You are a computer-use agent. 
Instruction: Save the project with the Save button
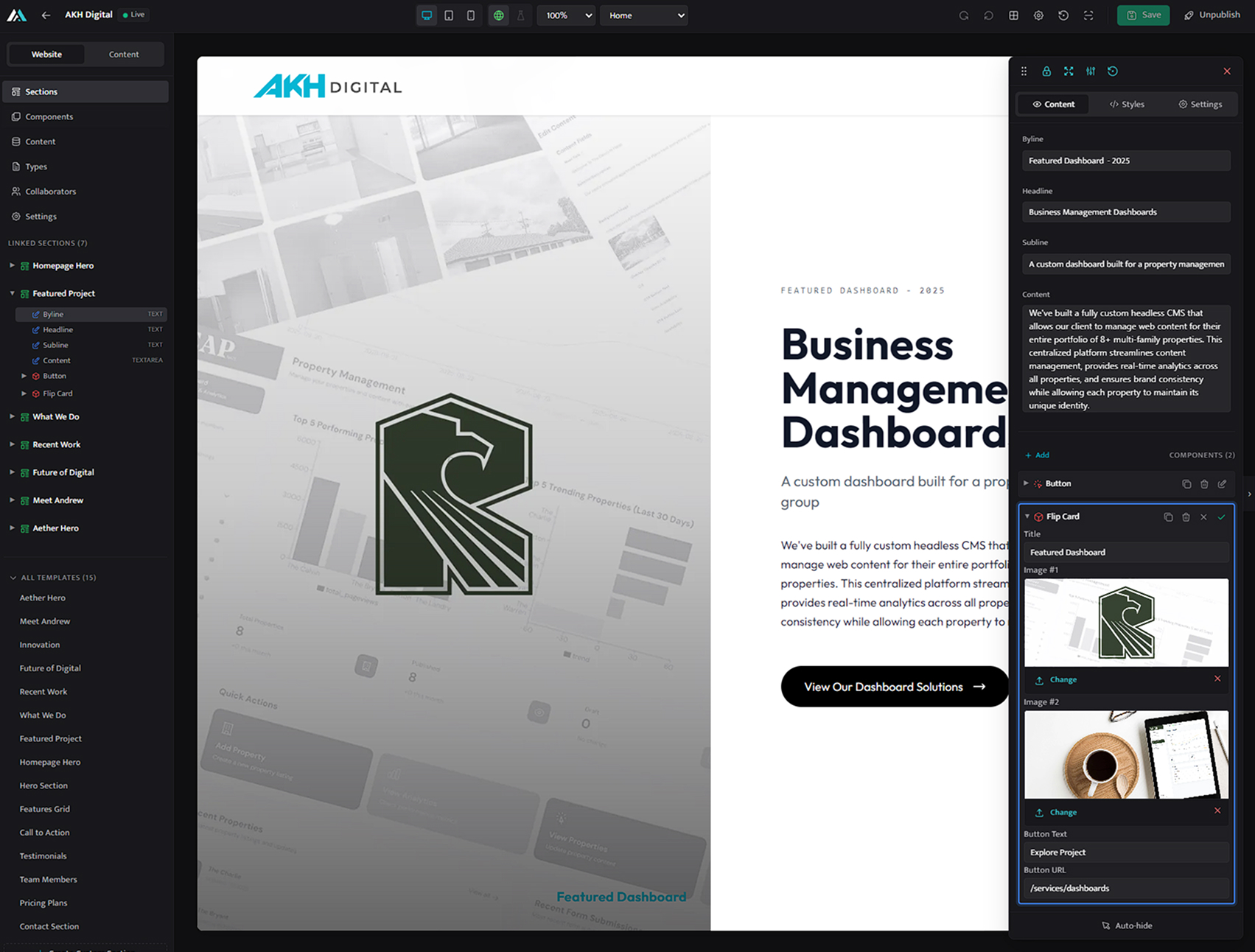(1143, 15)
